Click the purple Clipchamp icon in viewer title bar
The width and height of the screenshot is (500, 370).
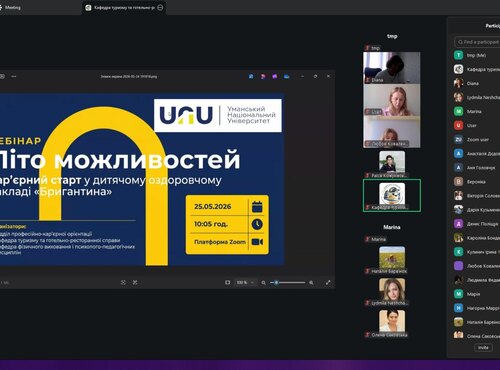[275, 76]
